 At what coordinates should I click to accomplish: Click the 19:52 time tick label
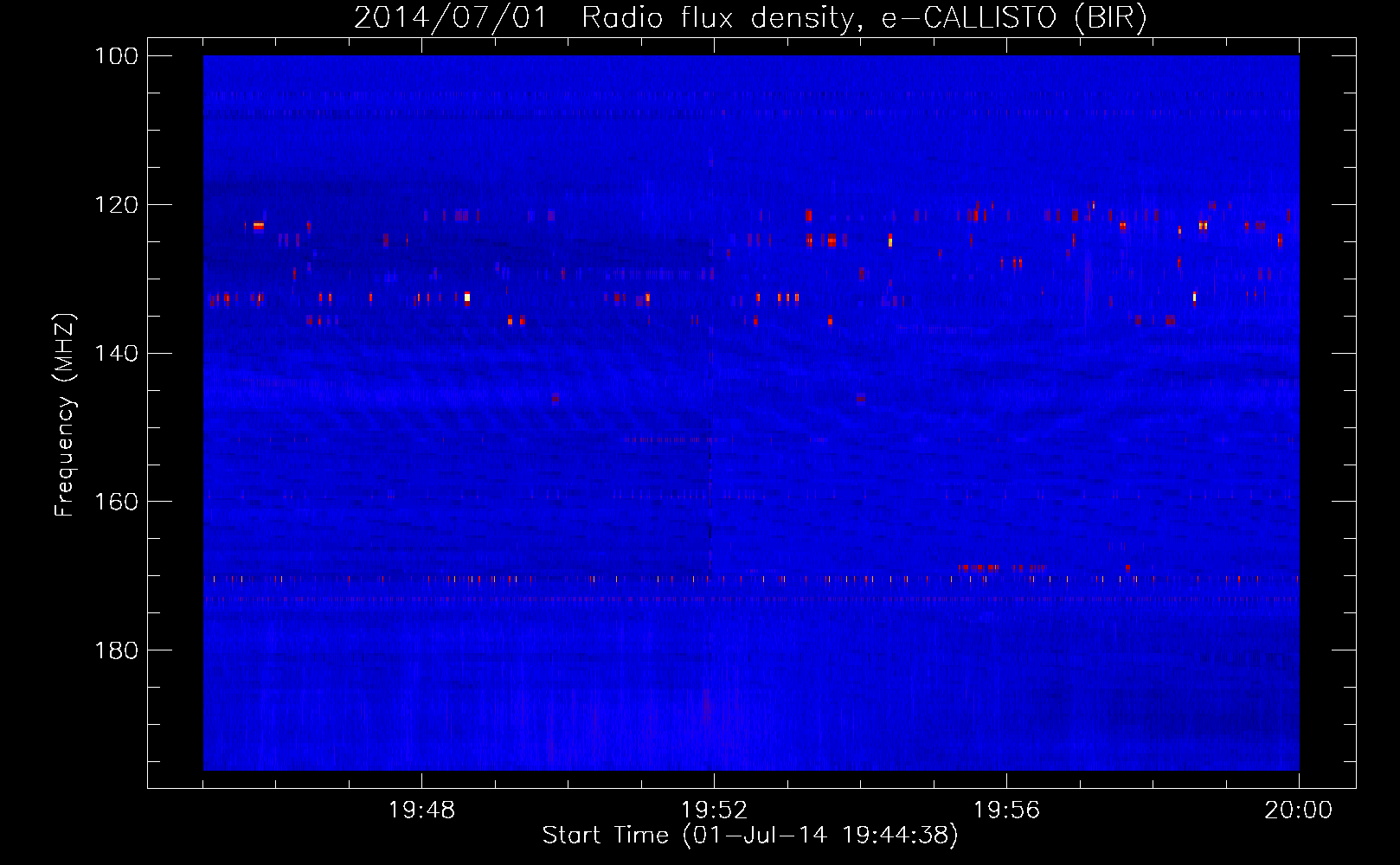pyautogui.click(x=714, y=811)
